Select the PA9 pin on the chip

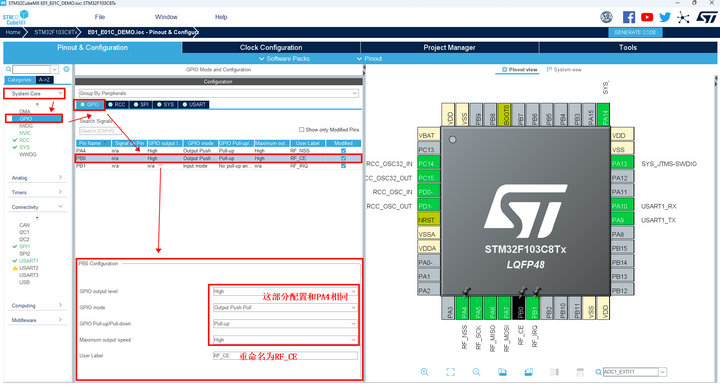pyautogui.click(x=622, y=220)
